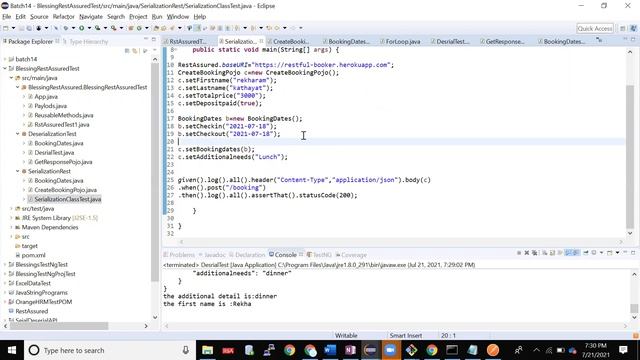640x360 pixels.
Task: Open the Refactor menu
Action: (64, 17)
